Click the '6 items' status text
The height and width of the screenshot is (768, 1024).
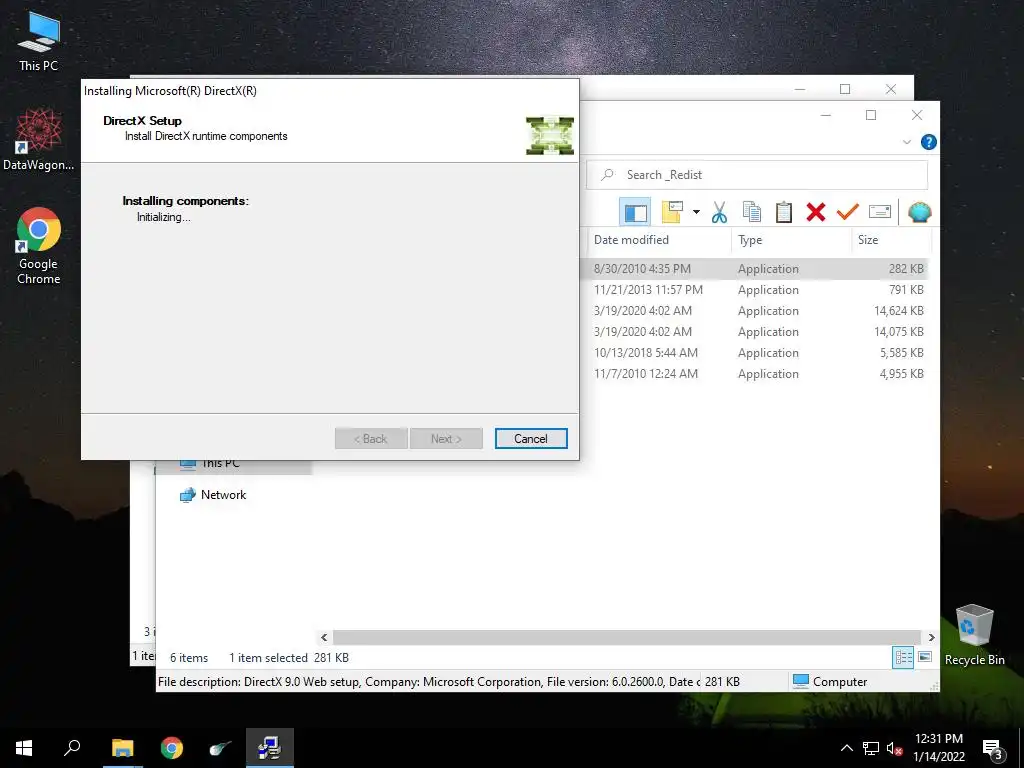pos(189,658)
